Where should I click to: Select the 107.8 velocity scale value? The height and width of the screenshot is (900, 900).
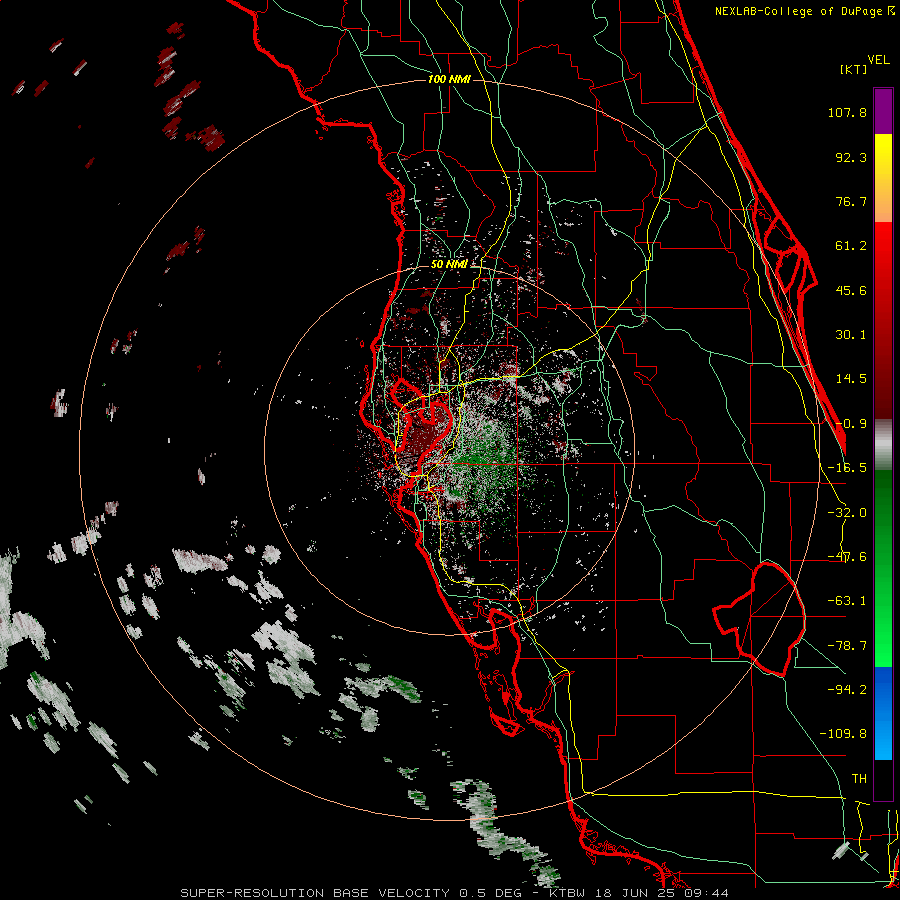tap(847, 112)
